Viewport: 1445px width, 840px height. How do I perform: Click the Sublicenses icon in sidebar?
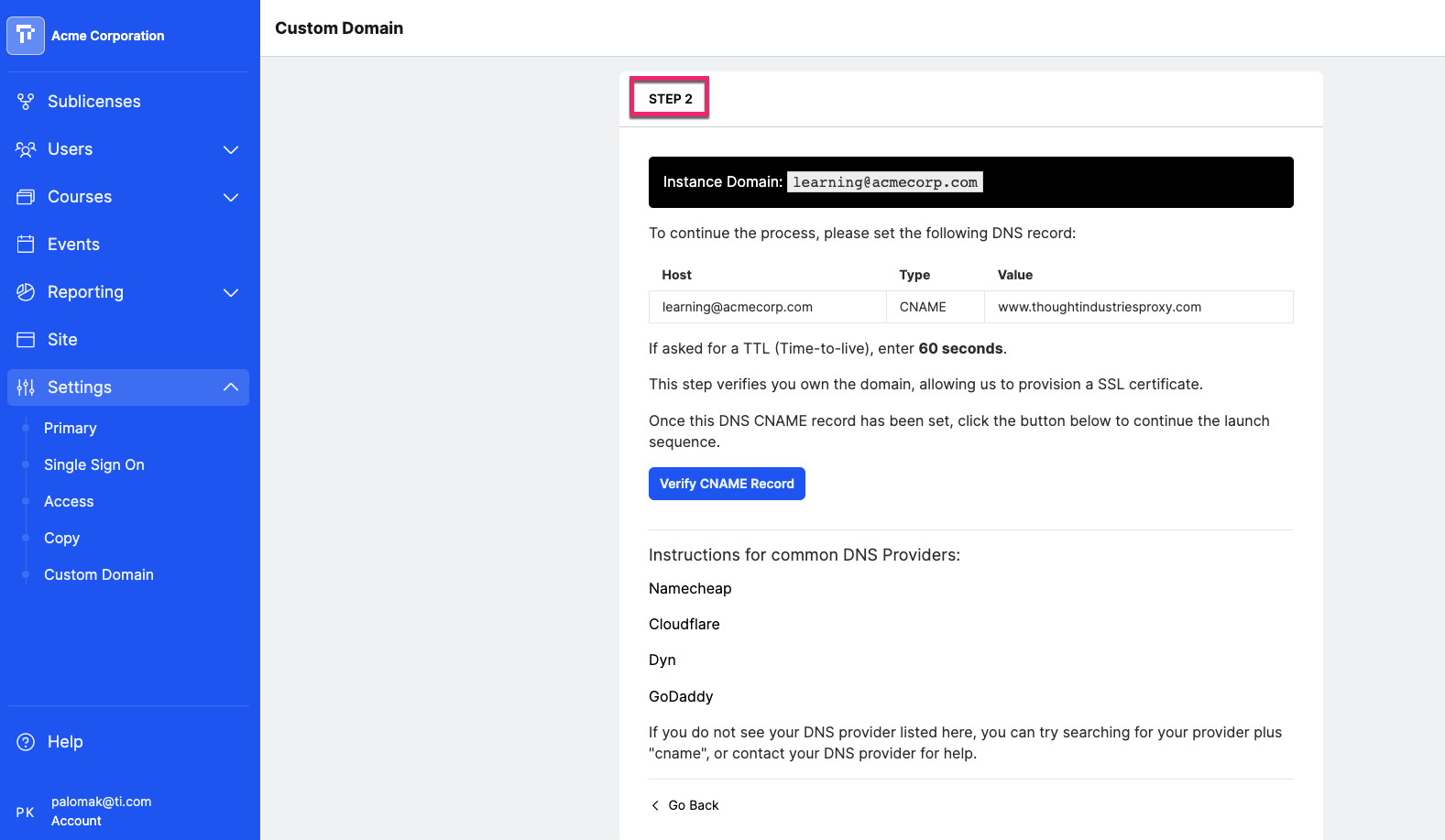26,102
